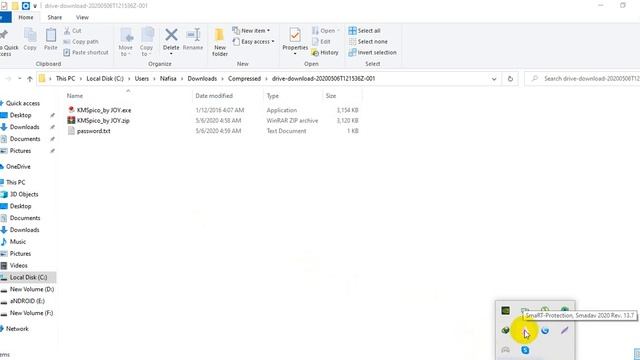640x360 pixels.
Task: Open the Easy access dropdown
Action: [253, 42]
